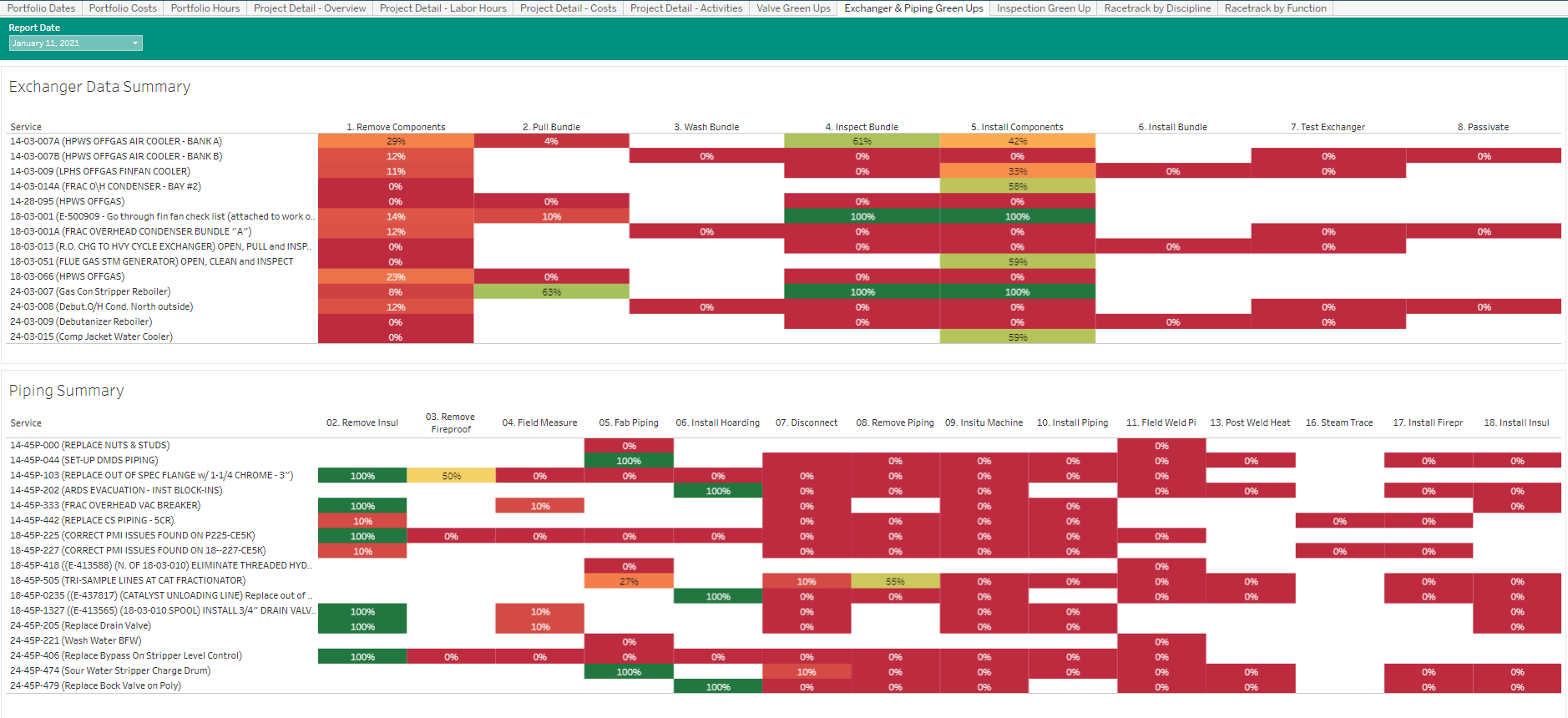The image size is (1568, 718).
Task: Click the 50% Remove Fireproof cell
Action: (x=451, y=476)
